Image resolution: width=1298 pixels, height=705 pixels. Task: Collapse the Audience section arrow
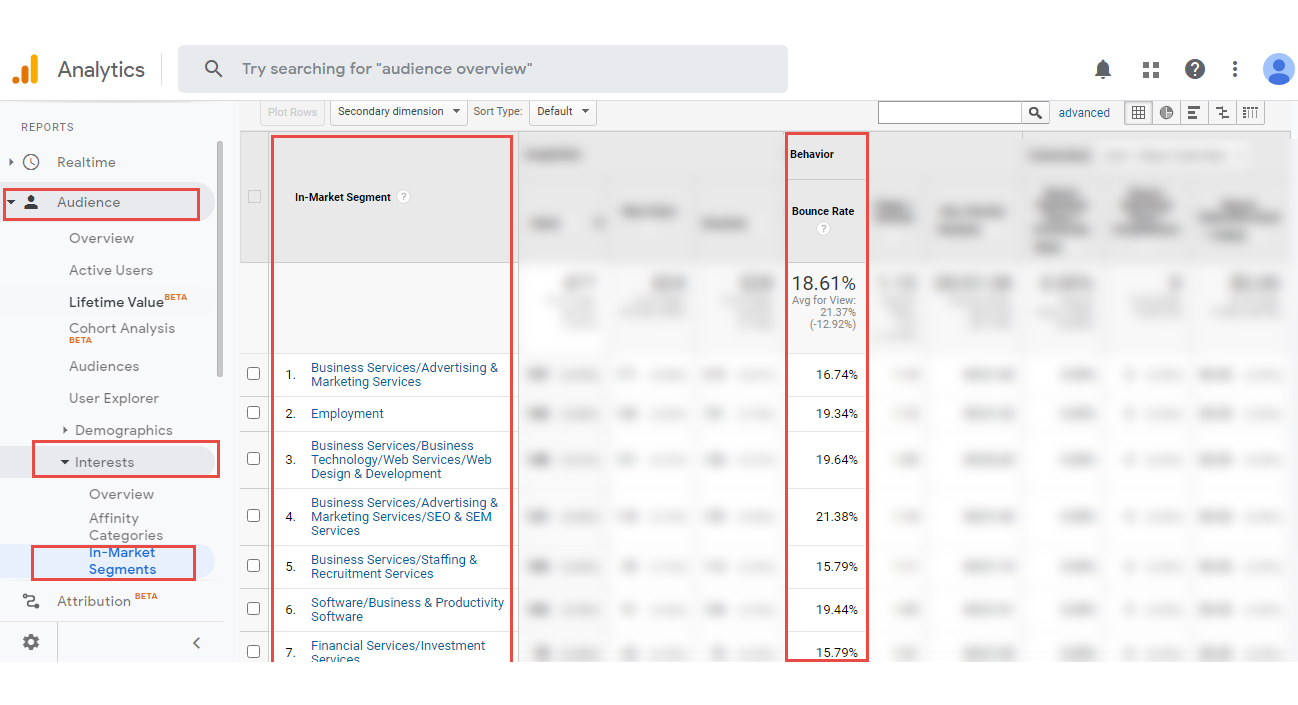tap(11, 202)
